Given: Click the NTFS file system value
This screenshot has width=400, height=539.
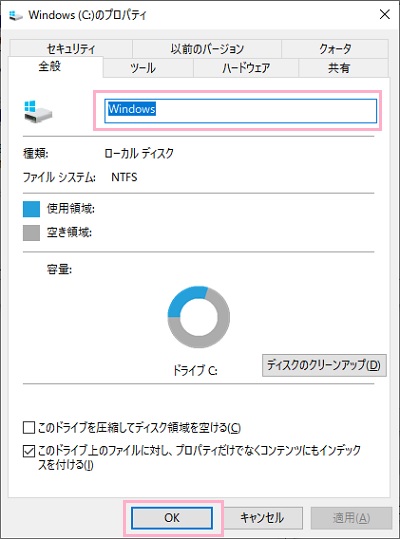Looking at the screenshot, I should coord(124,177).
